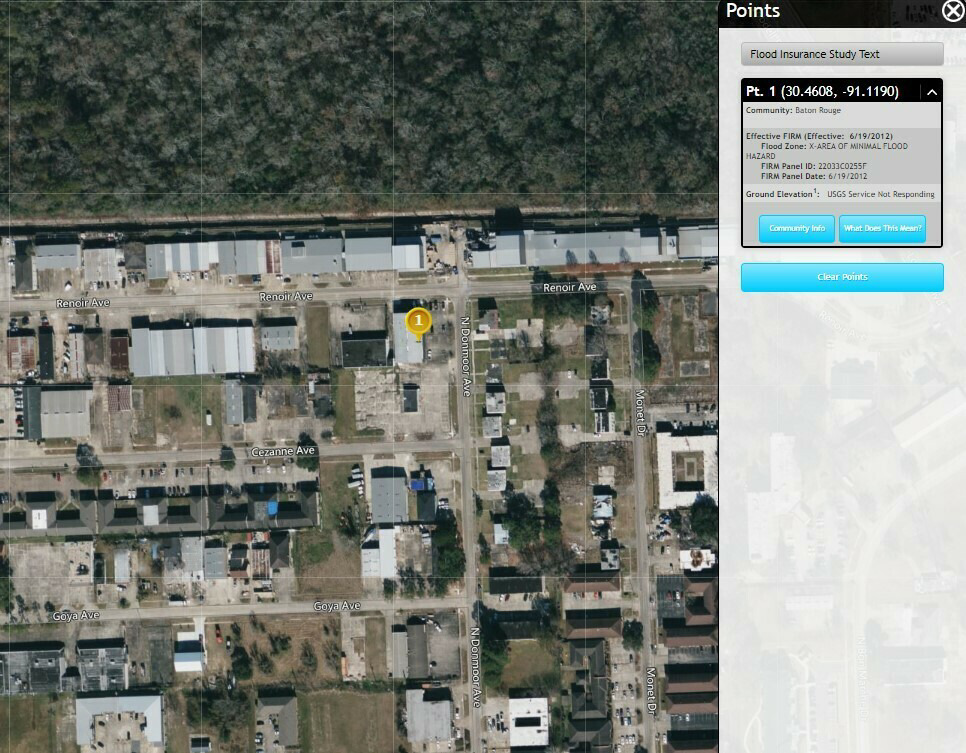
Task: Click the What Does This Mean? button
Action: tap(882, 228)
